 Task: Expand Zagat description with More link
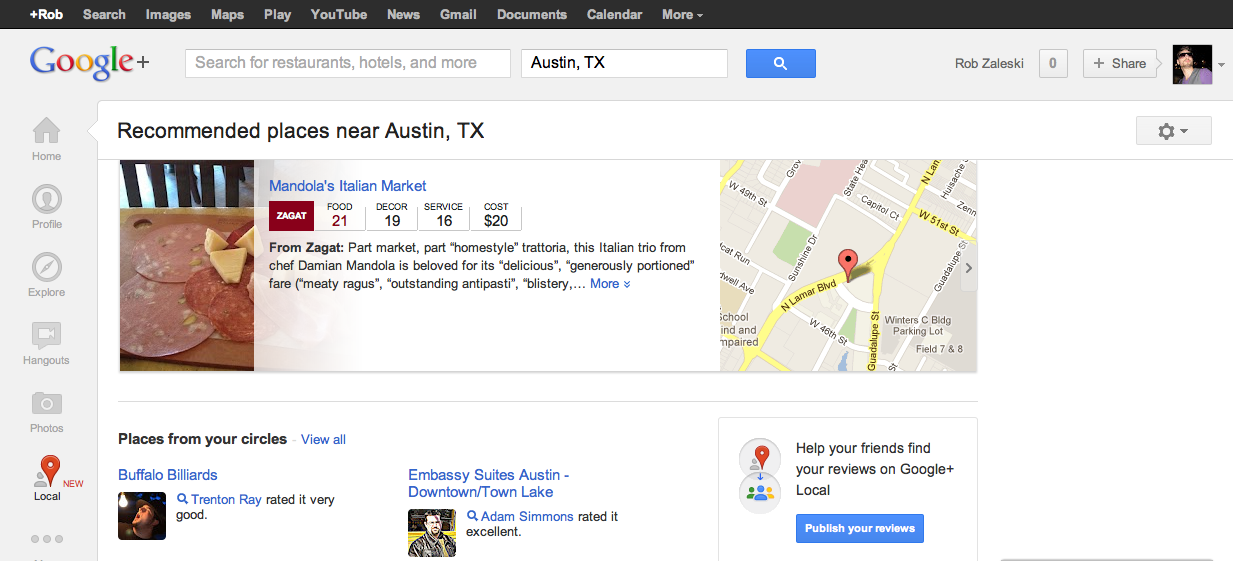(610, 284)
